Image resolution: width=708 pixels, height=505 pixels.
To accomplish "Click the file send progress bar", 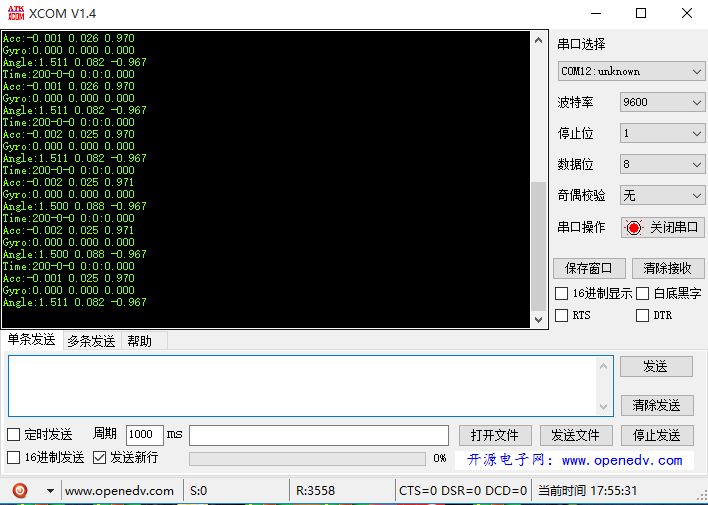I will click(x=307, y=459).
